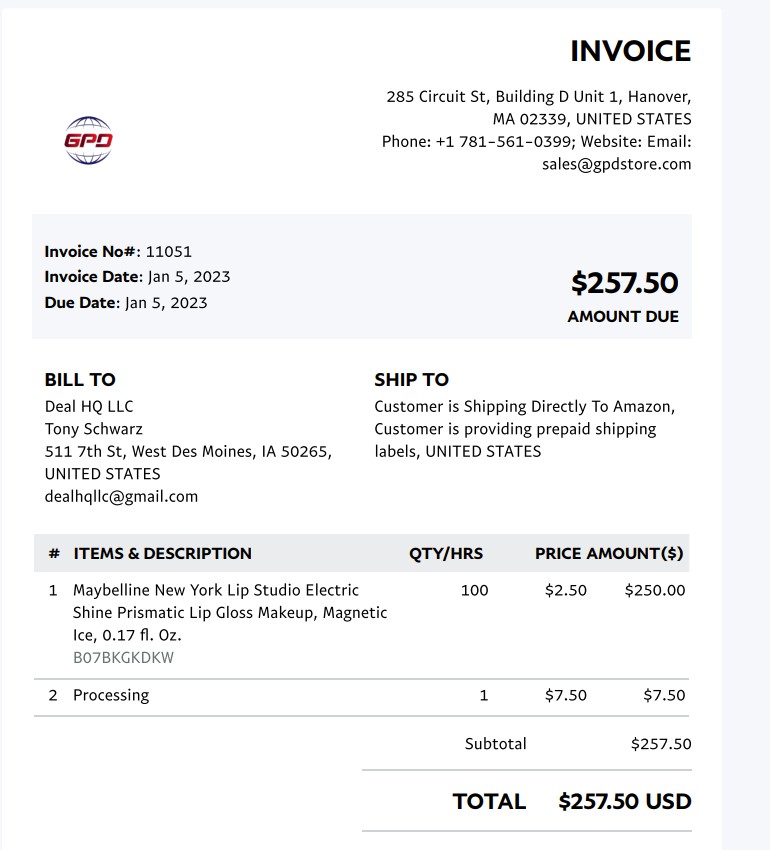Open the sales@gpdstore.com email address

pos(617,164)
